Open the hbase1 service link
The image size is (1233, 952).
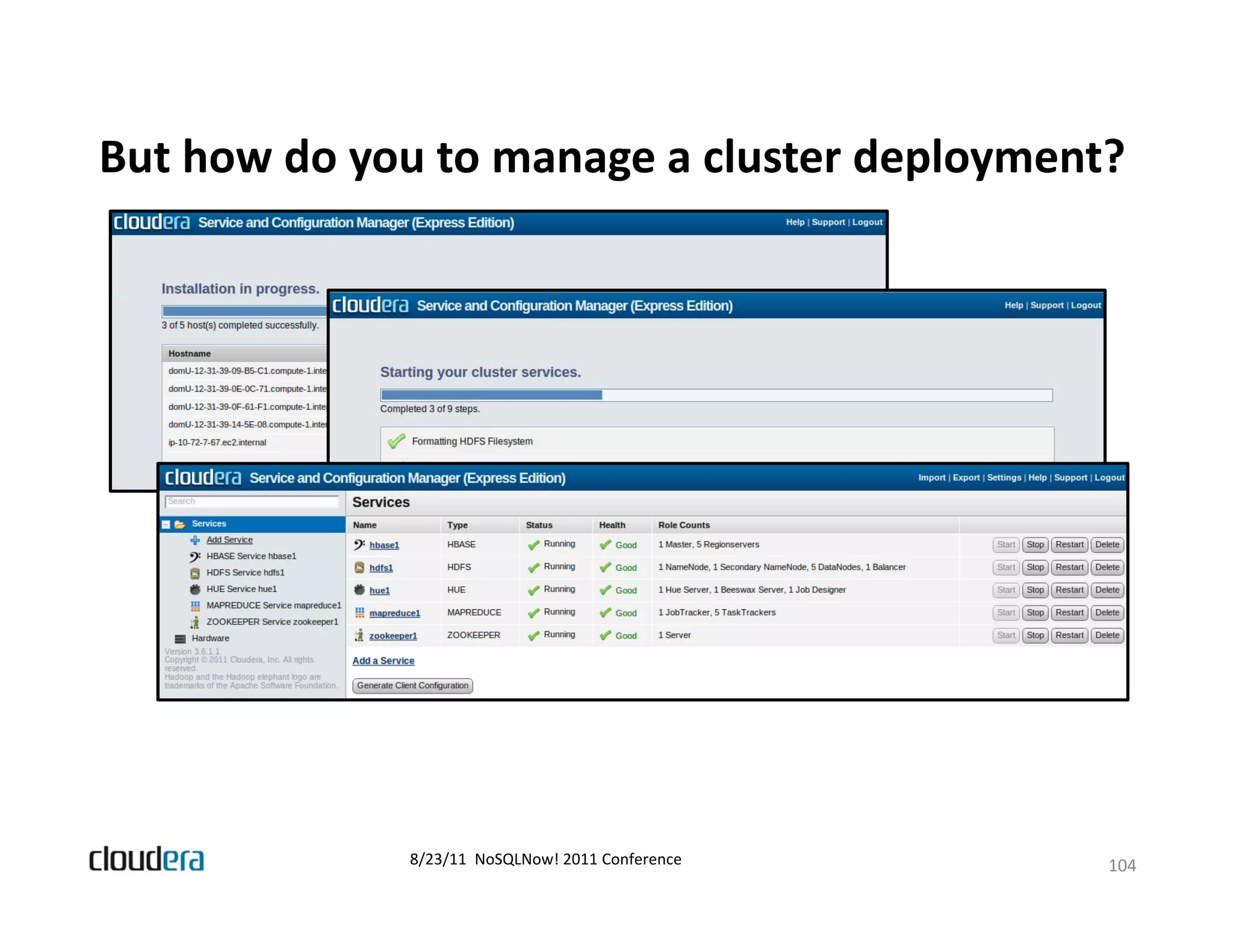384,545
